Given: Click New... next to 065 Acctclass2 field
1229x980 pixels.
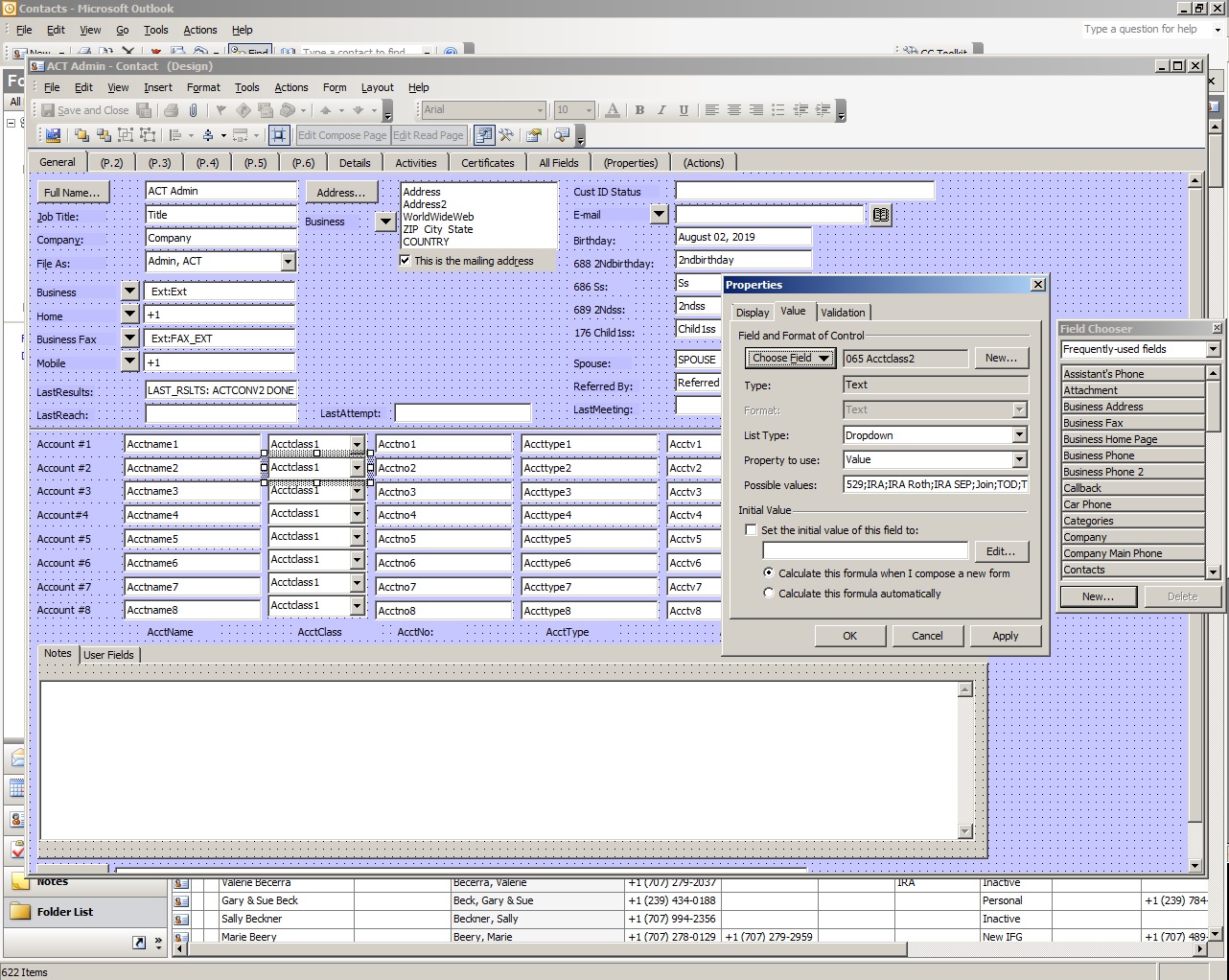Looking at the screenshot, I should click(x=1001, y=358).
